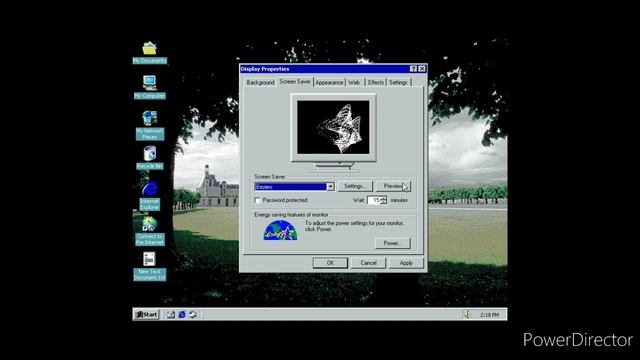
Task: Open the Screen Saver dropdown list
Action: pos(330,187)
